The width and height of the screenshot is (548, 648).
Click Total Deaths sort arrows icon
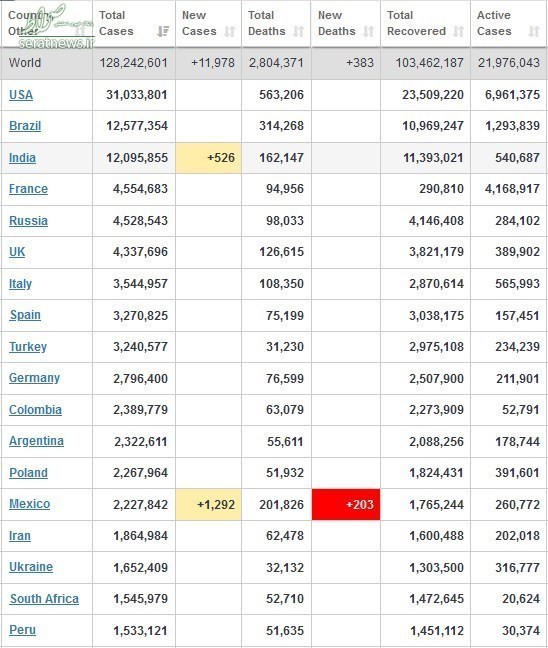[x=298, y=31]
